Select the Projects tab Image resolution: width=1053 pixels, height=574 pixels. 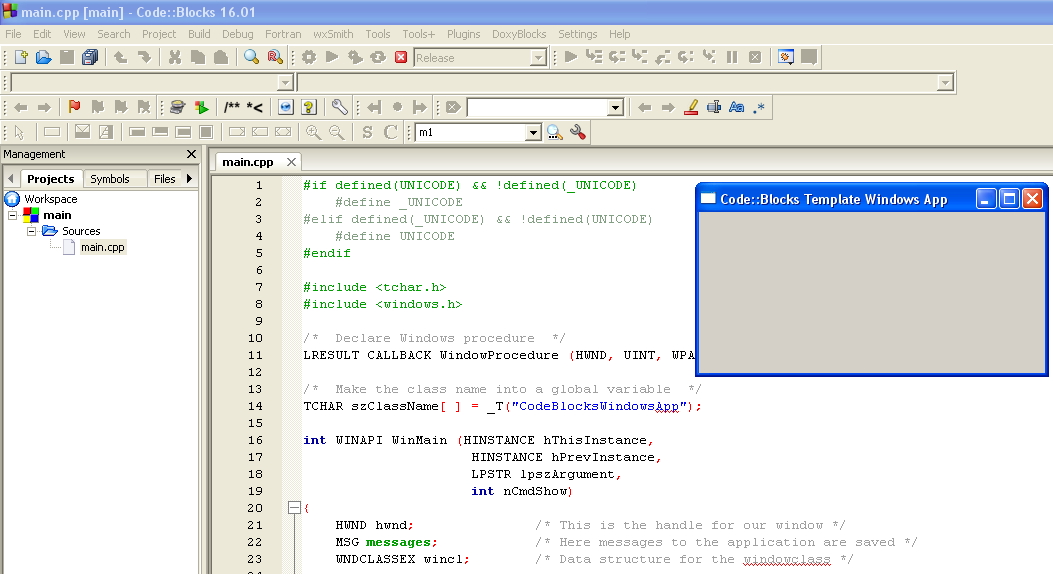click(x=50, y=179)
